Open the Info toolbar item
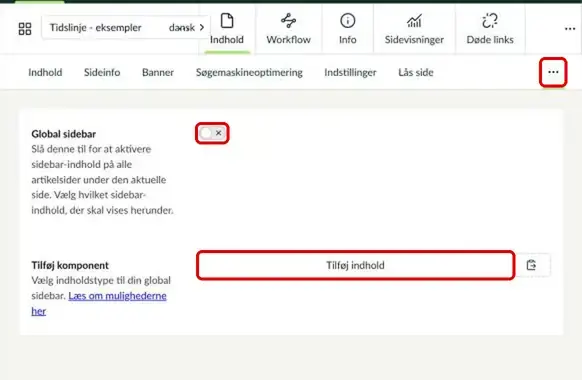 (347, 29)
